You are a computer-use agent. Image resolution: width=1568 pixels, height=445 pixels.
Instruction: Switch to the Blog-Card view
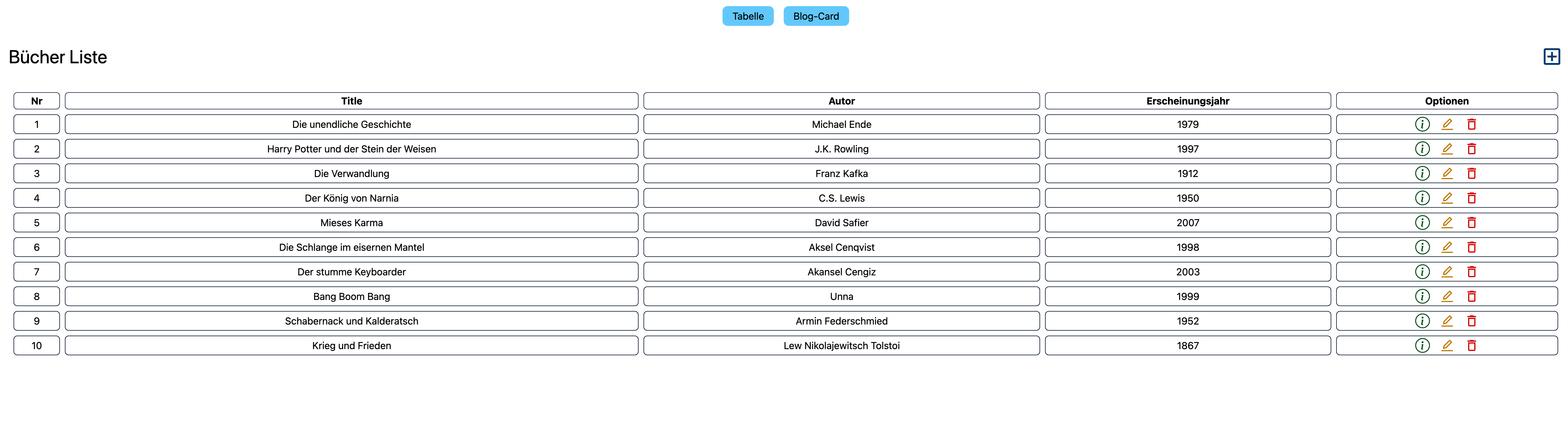(816, 16)
